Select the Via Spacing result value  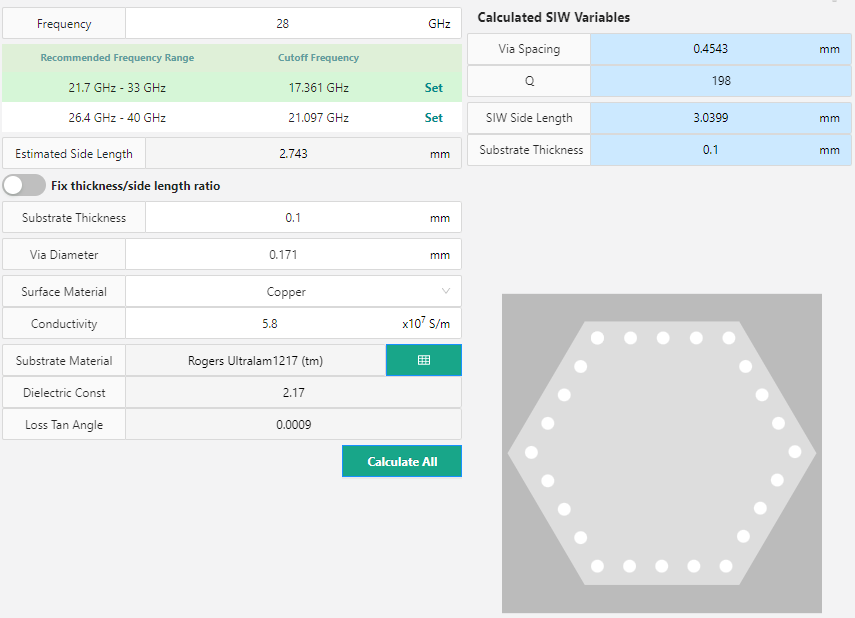pos(710,48)
